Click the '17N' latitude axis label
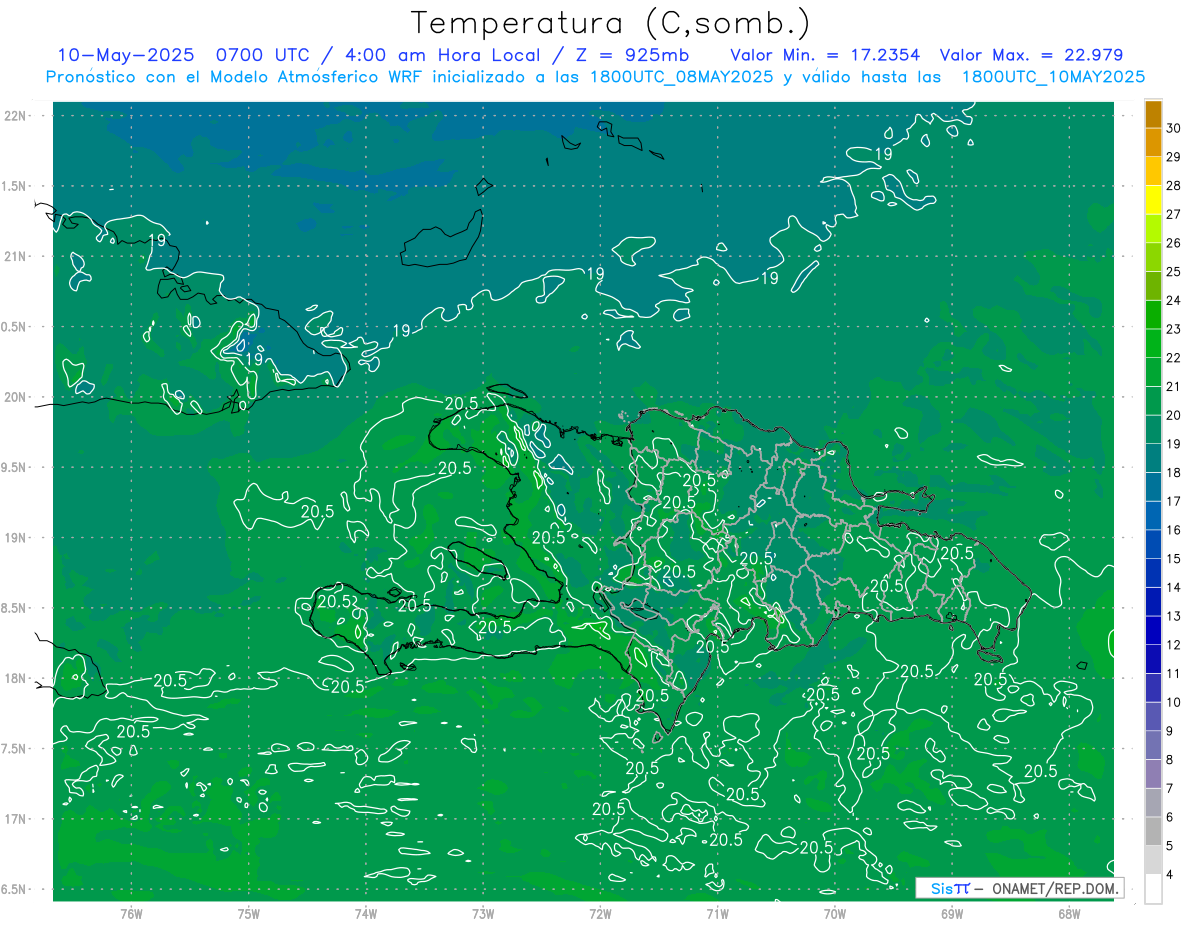The height and width of the screenshot is (927, 1200). click(x=15, y=820)
